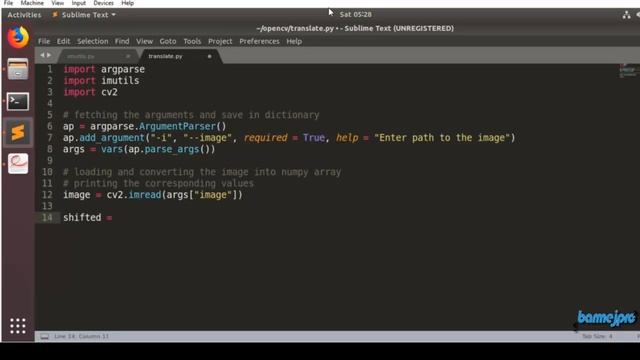Open Firefox from the dock
Image resolution: width=640 pixels, height=360 pixels.
pos(18,37)
